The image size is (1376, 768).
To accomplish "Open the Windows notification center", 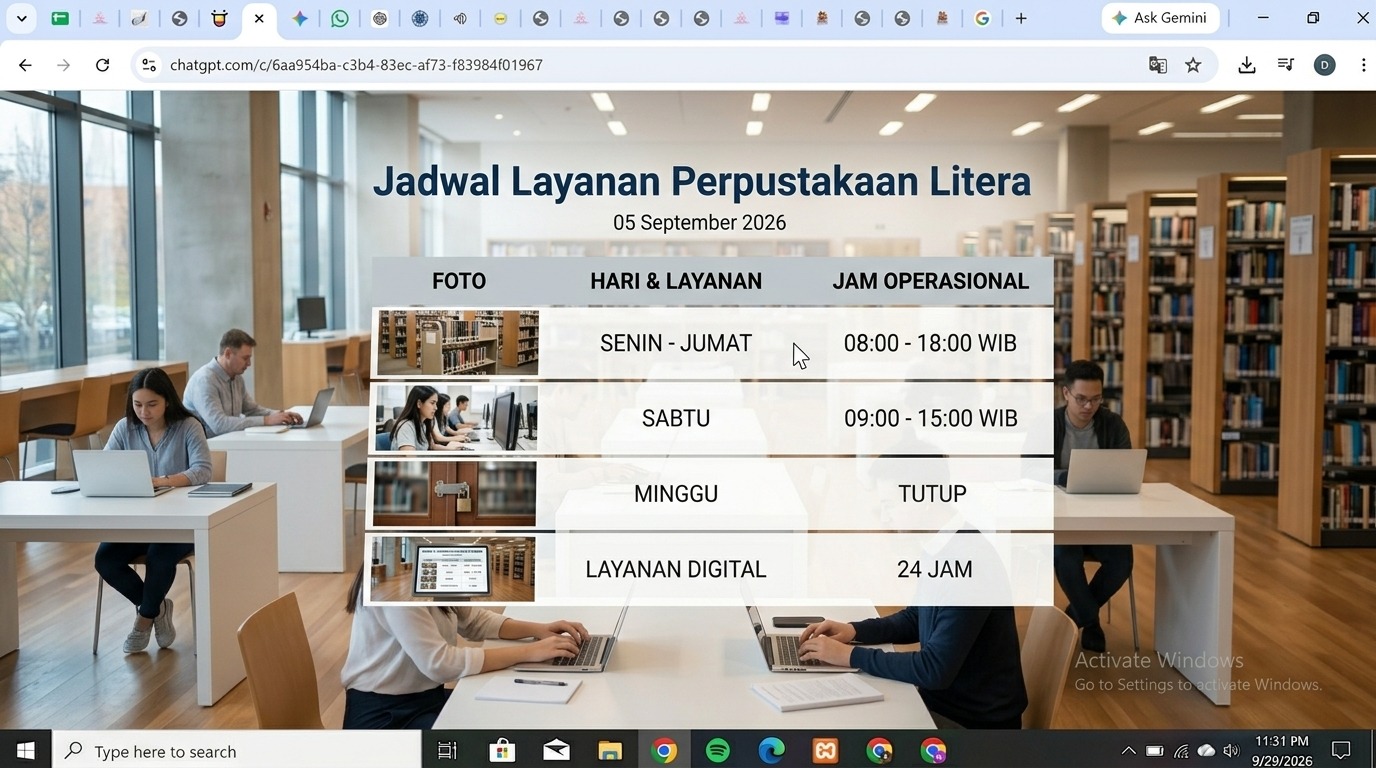I will (1341, 750).
